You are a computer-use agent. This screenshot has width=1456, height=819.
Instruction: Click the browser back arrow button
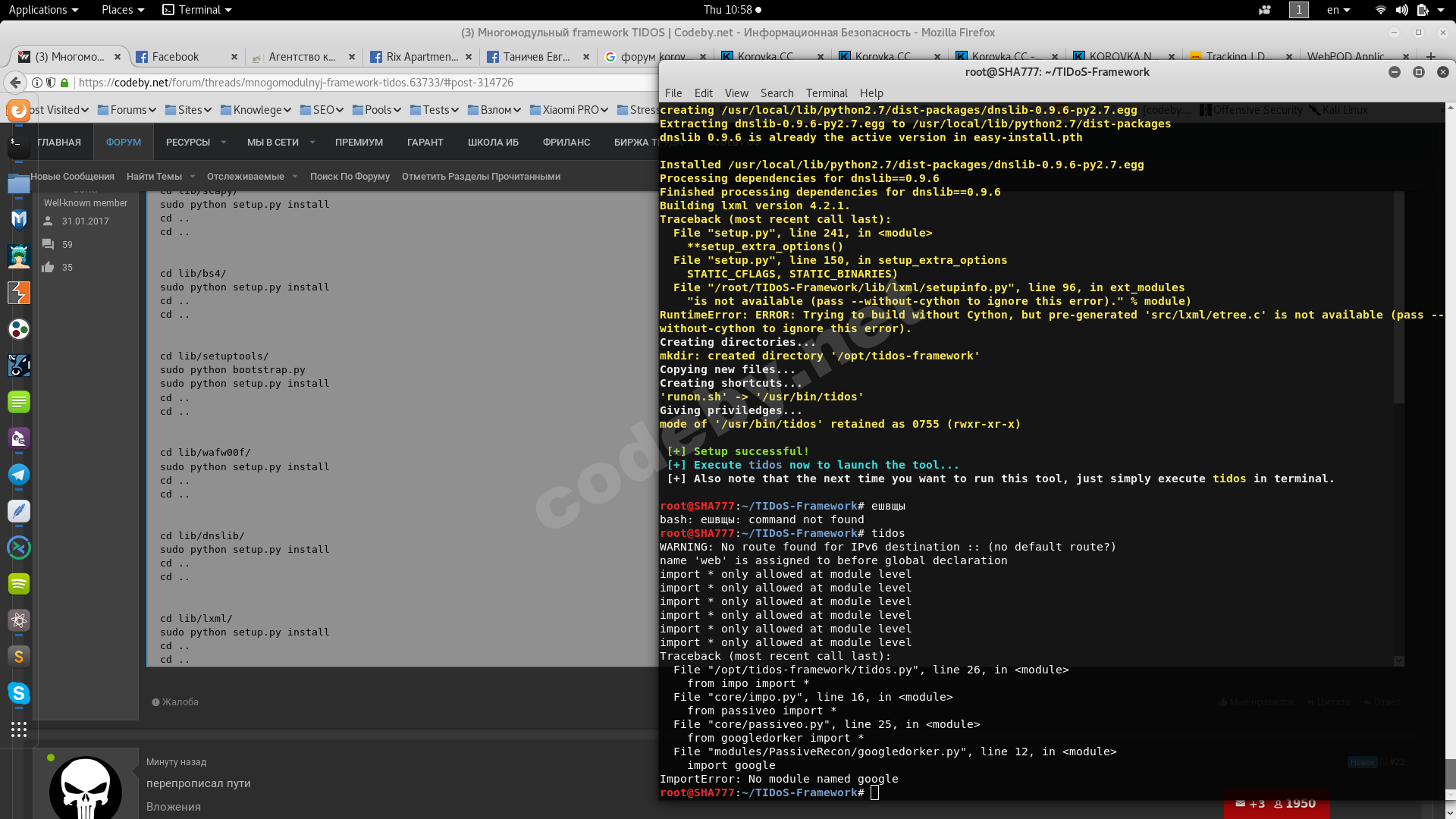pos(15,83)
